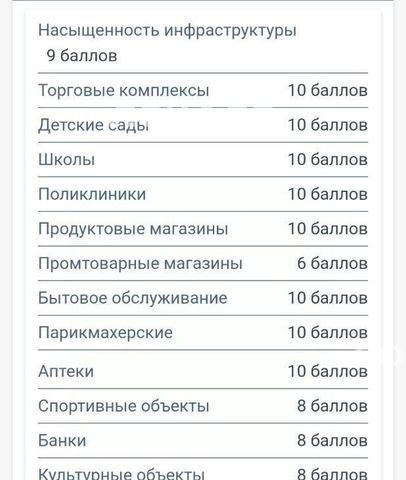Screen dimensions: 406x480
Task: Click the 10 баллов score next to Аптеки
Action: [328, 371]
